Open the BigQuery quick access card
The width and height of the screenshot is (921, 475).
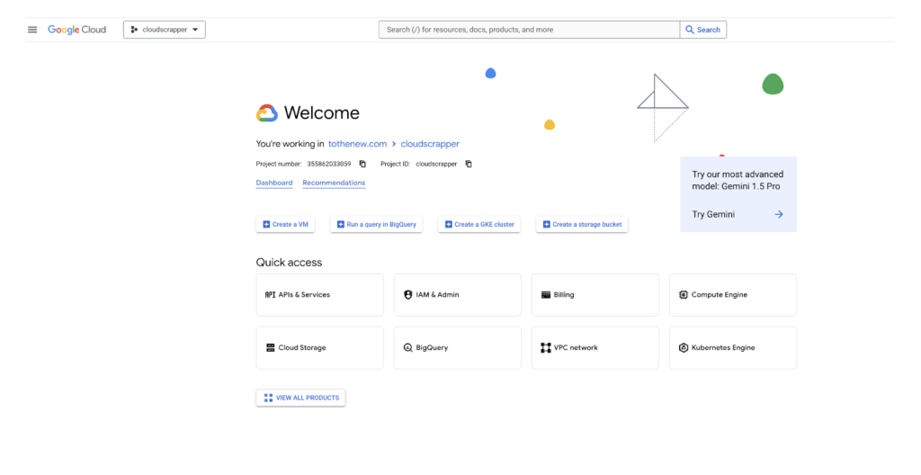(458, 348)
